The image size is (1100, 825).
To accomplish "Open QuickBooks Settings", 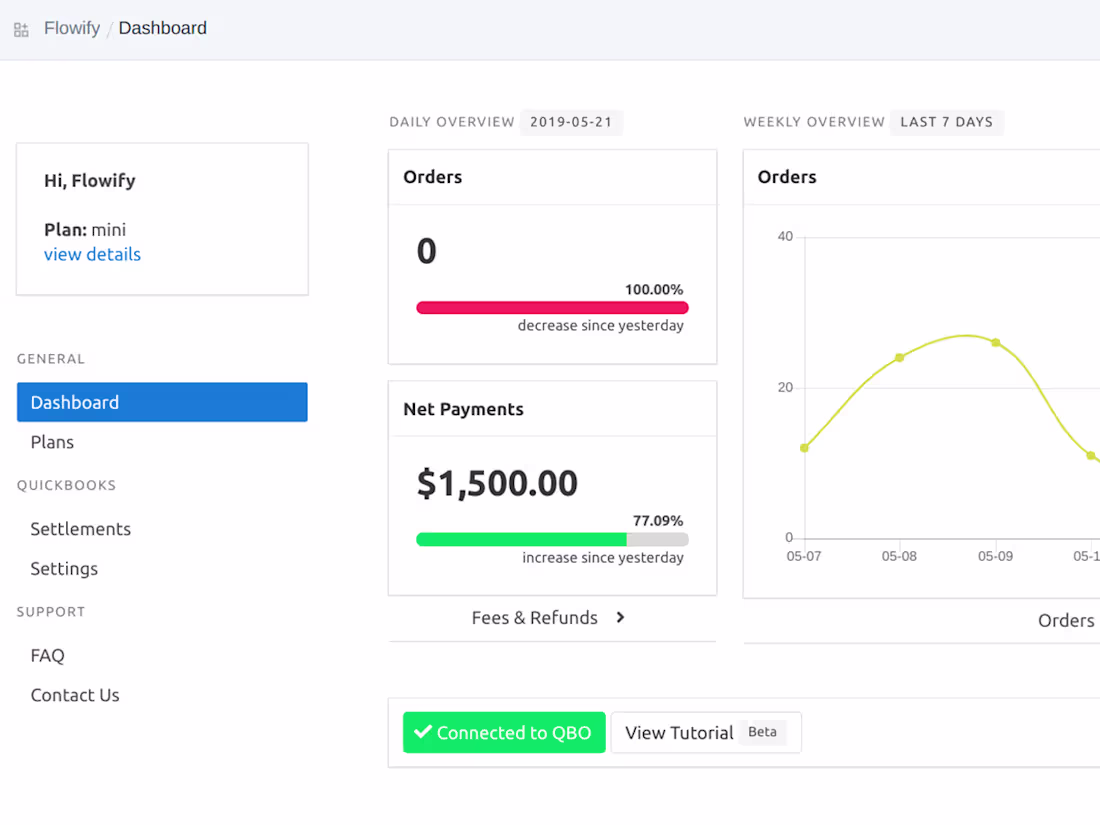I will coord(64,568).
